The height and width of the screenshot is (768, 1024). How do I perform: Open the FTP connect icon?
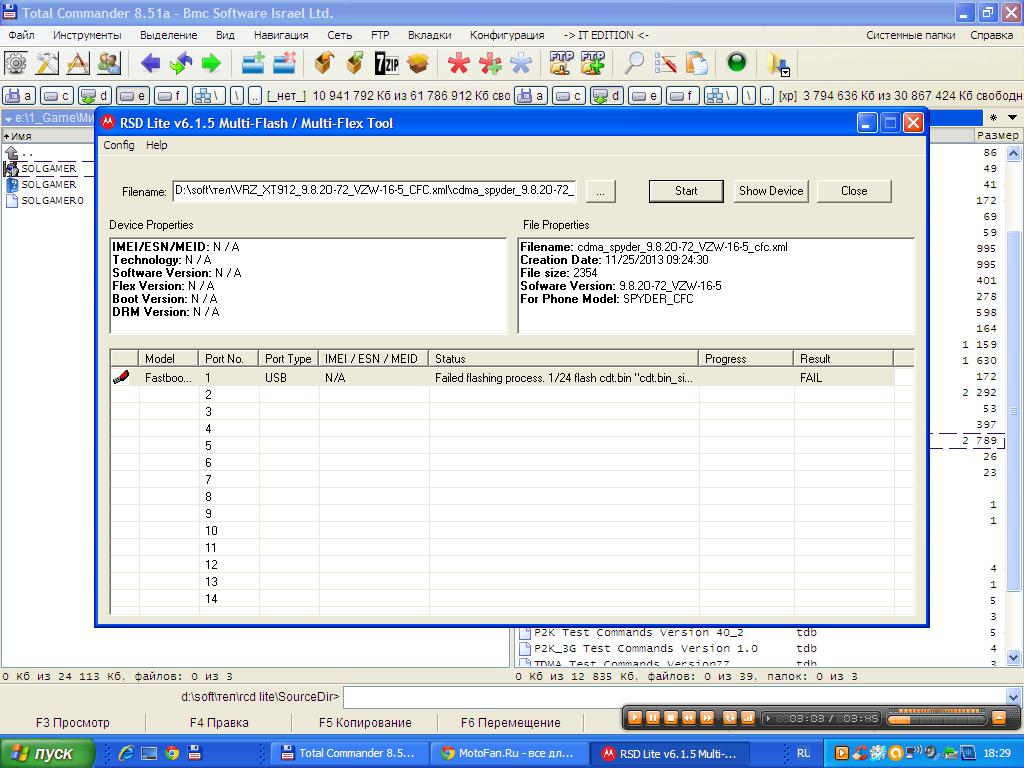click(x=561, y=63)
